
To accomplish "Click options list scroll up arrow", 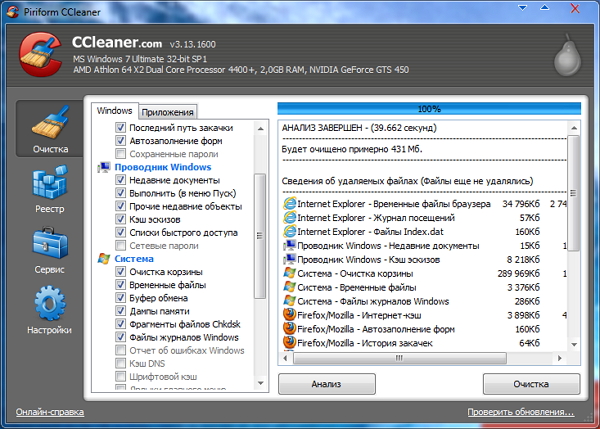I will point(261,129).
